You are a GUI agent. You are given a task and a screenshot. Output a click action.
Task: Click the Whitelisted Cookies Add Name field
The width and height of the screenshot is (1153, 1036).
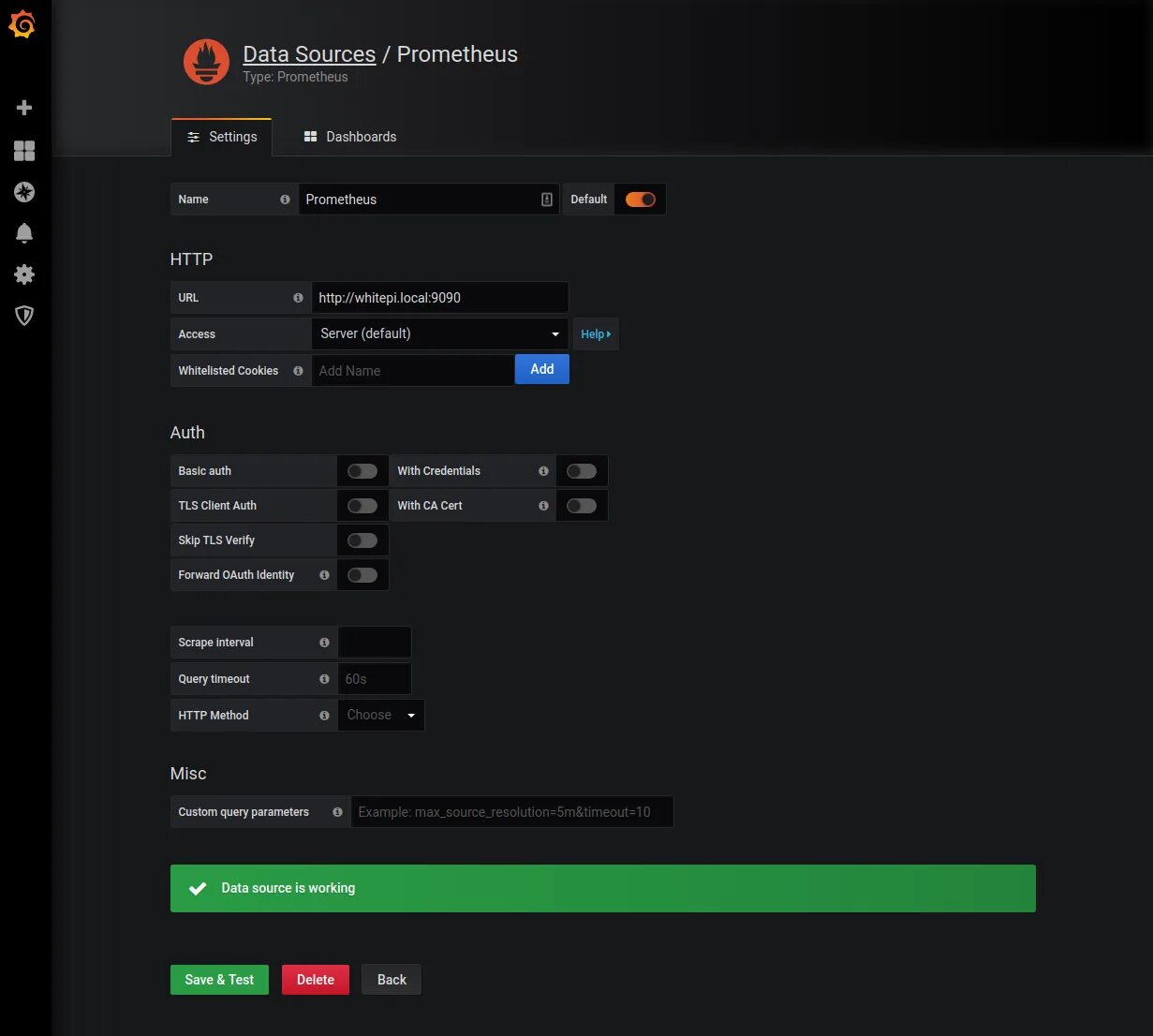coord(413,371)
